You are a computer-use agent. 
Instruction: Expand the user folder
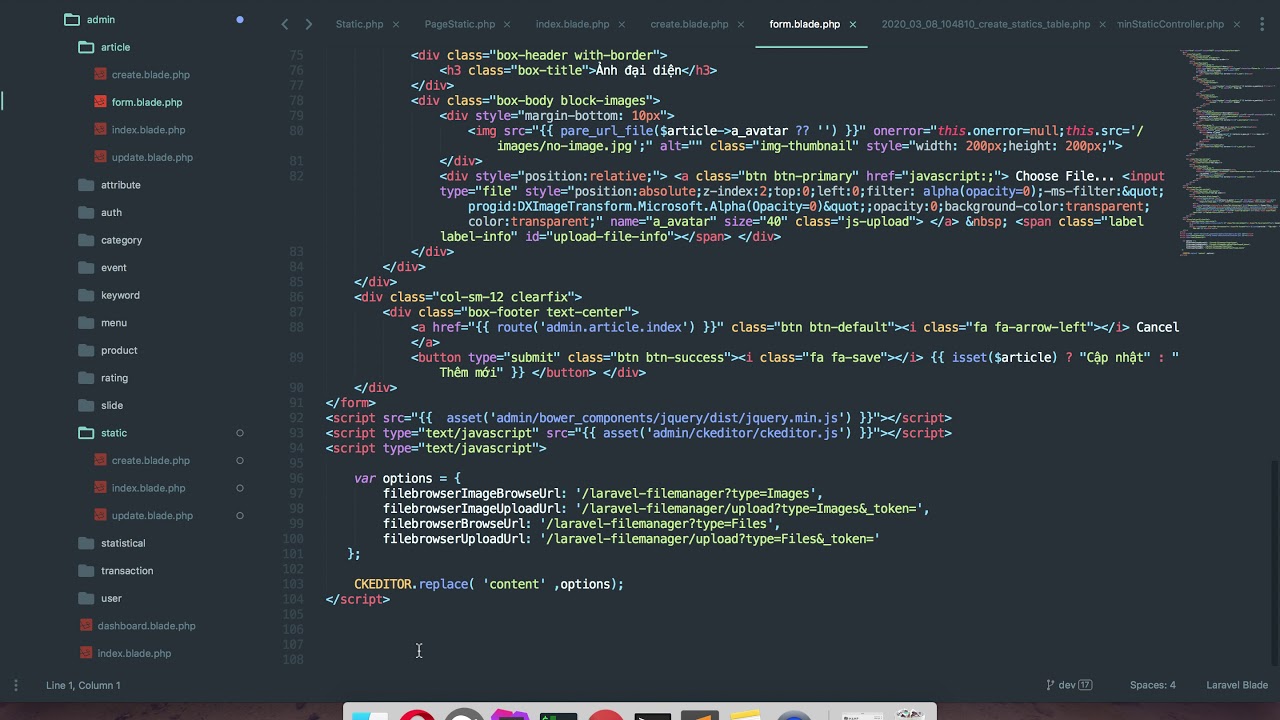coord(85,598)
